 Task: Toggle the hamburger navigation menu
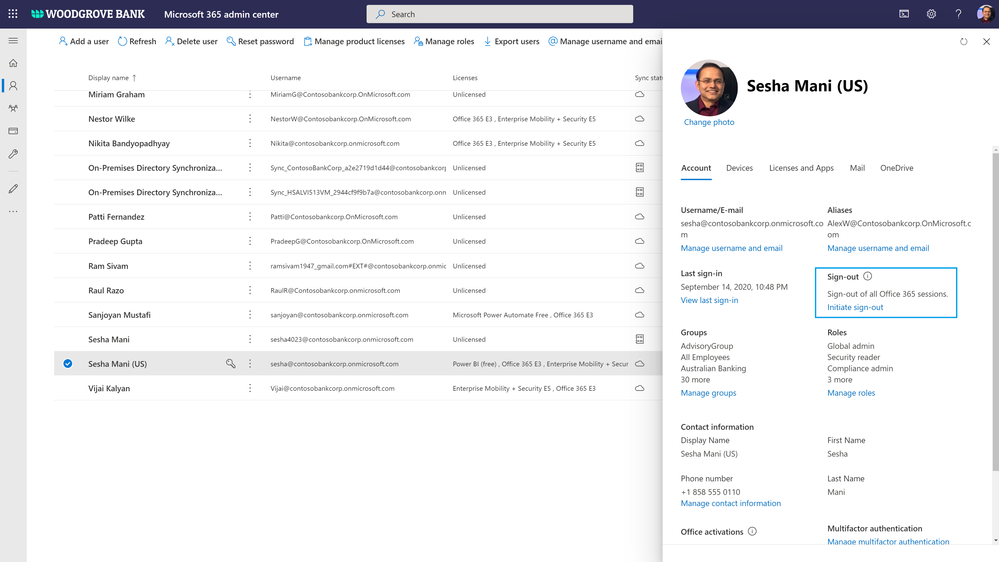(x=13, y=41)
